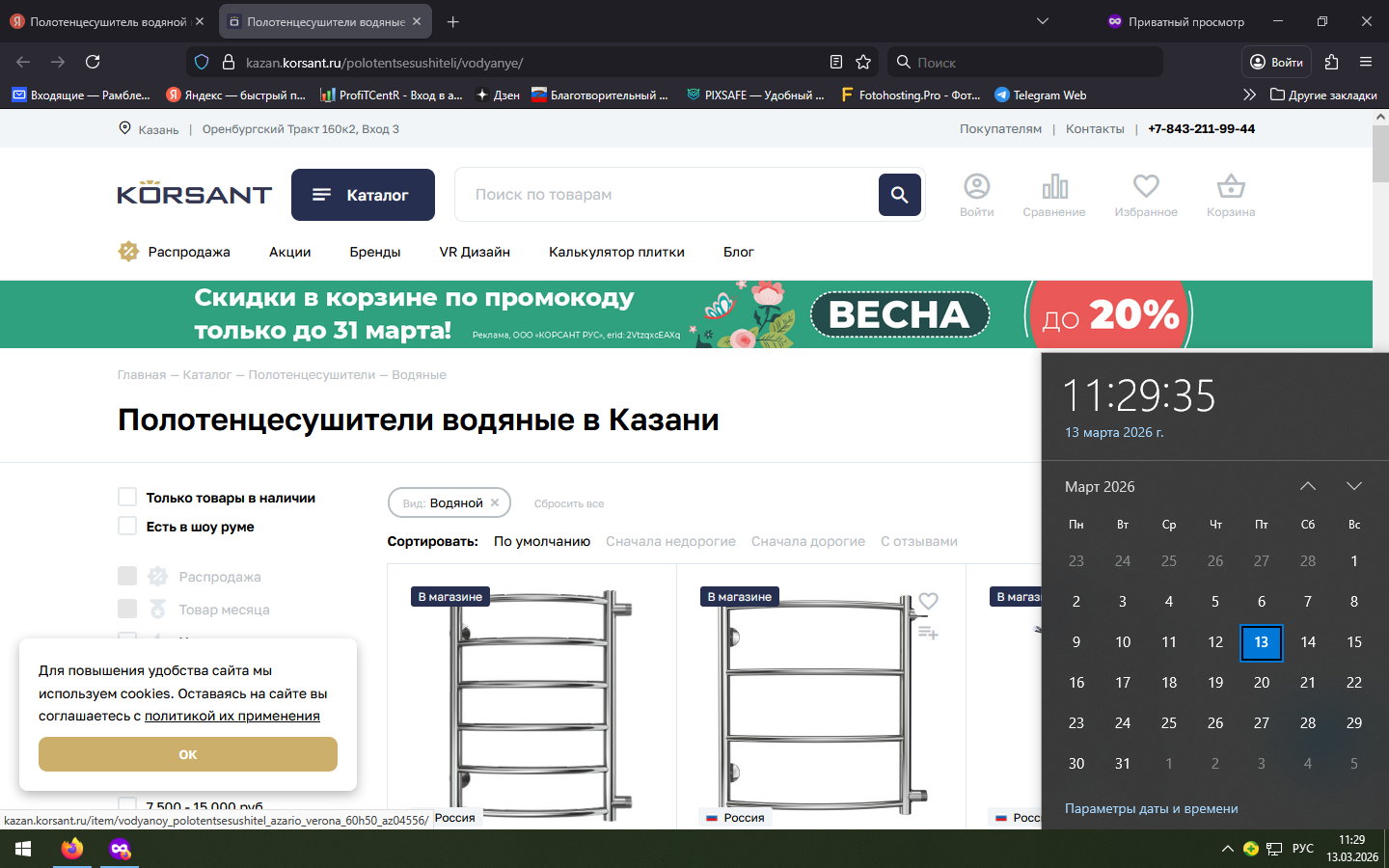Click the Войти profile icon on site
This screenshot has height=868, width=1389.
point(976,187)
